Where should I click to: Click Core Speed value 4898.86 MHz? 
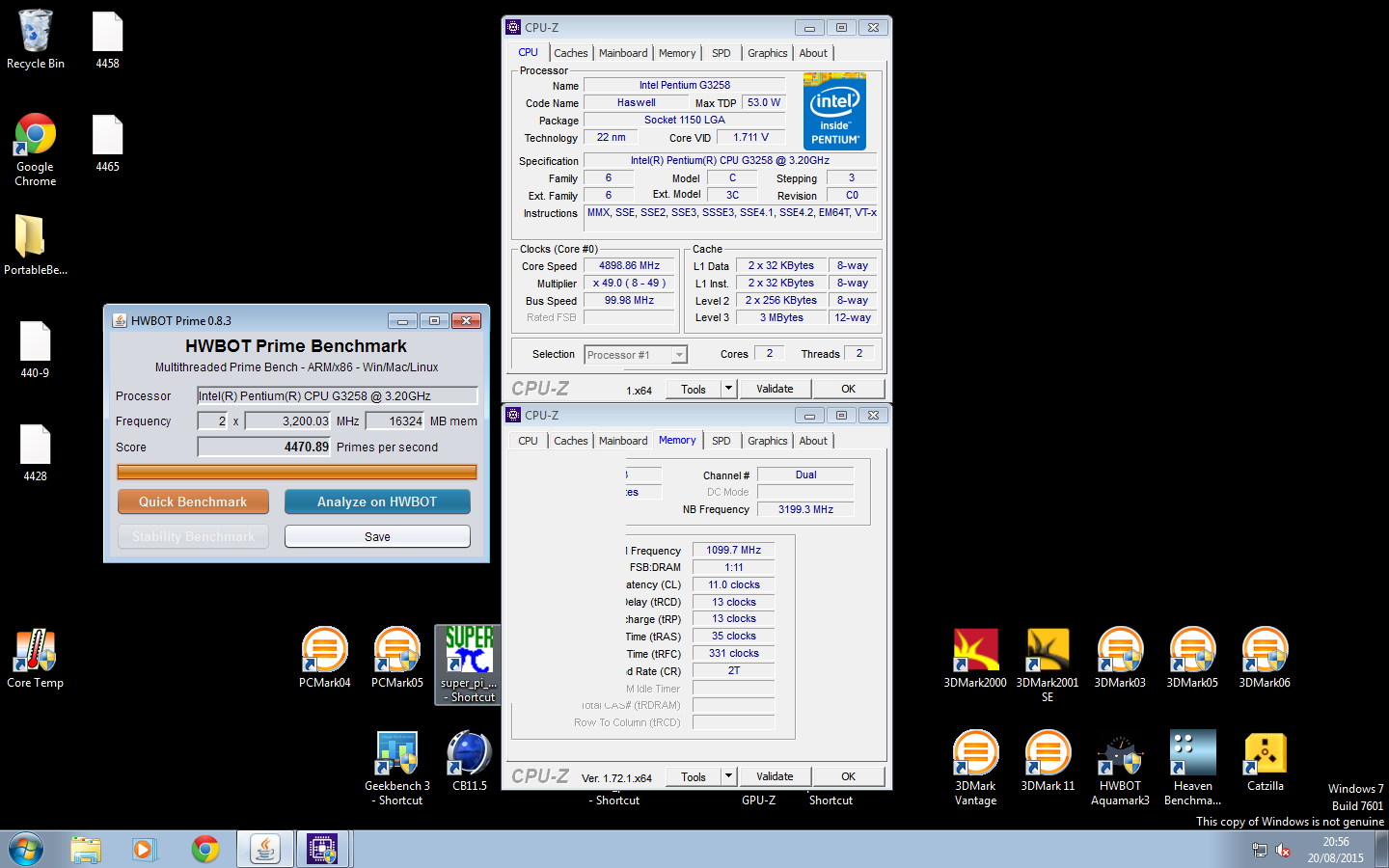[629, 265]
